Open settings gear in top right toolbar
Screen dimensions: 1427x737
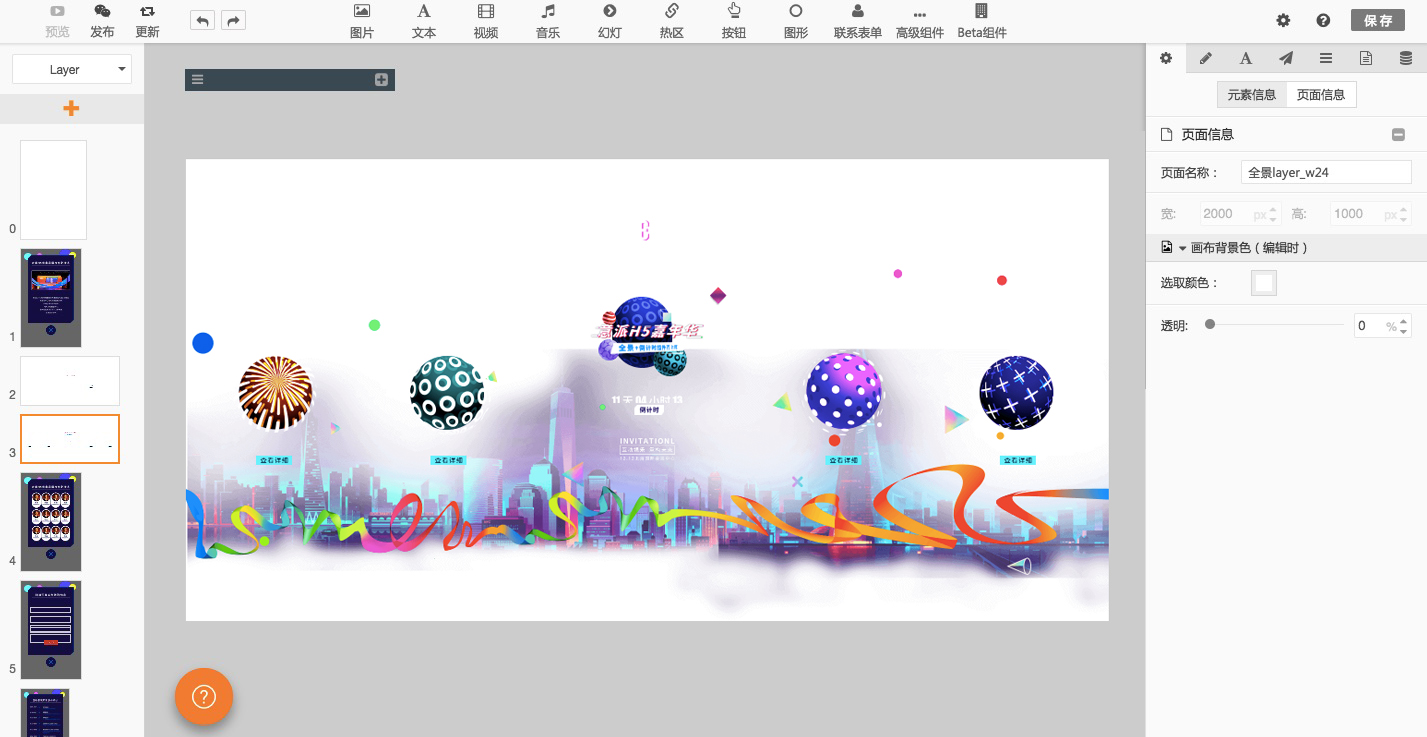pos(1283,20)
